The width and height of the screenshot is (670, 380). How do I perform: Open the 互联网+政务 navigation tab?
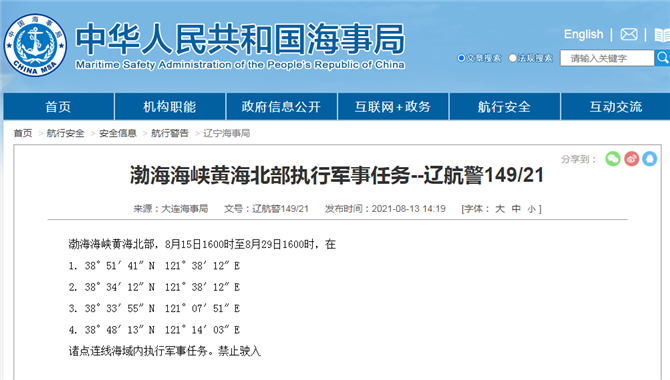[393, 106]
